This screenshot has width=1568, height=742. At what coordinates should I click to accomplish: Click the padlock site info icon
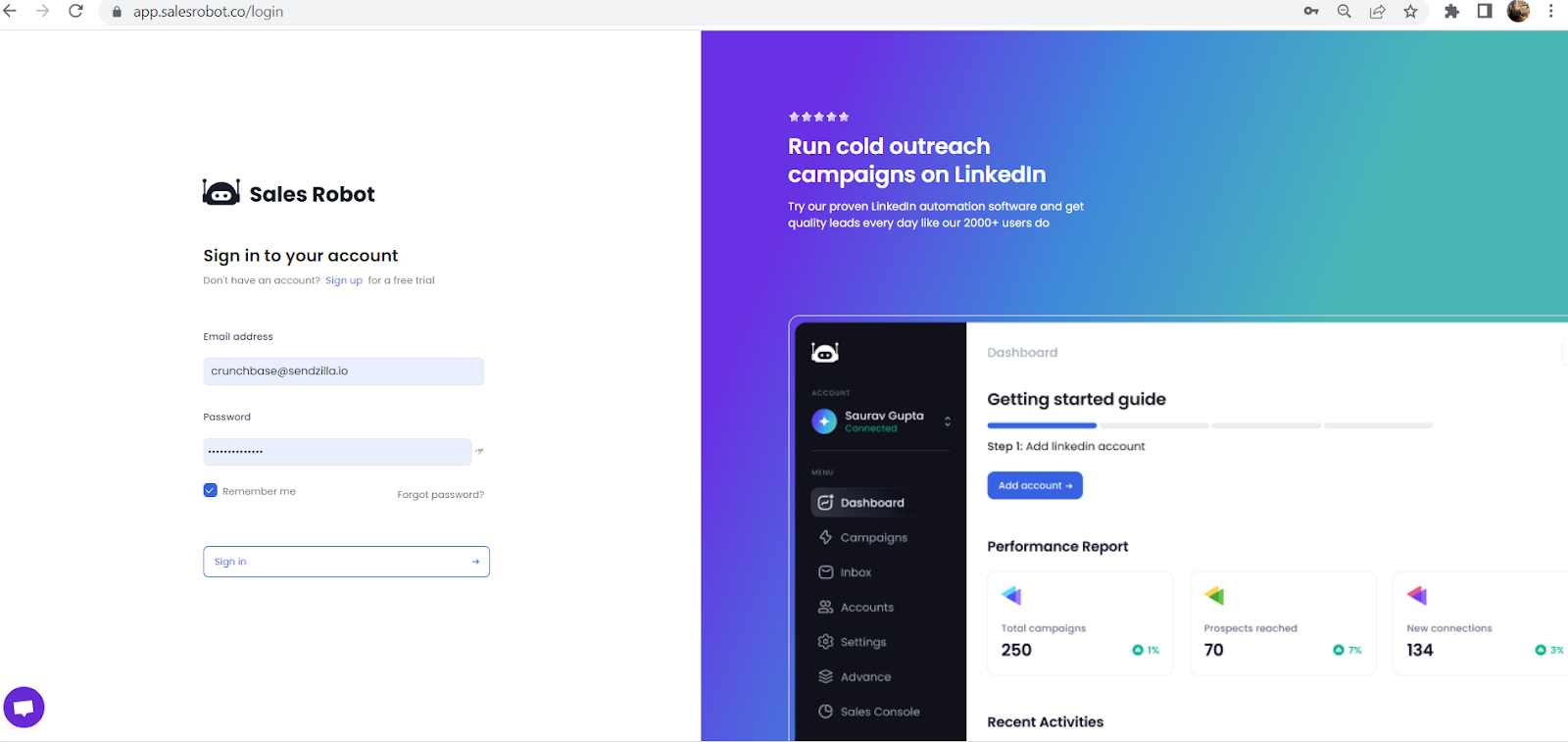[x=117, y=12]
